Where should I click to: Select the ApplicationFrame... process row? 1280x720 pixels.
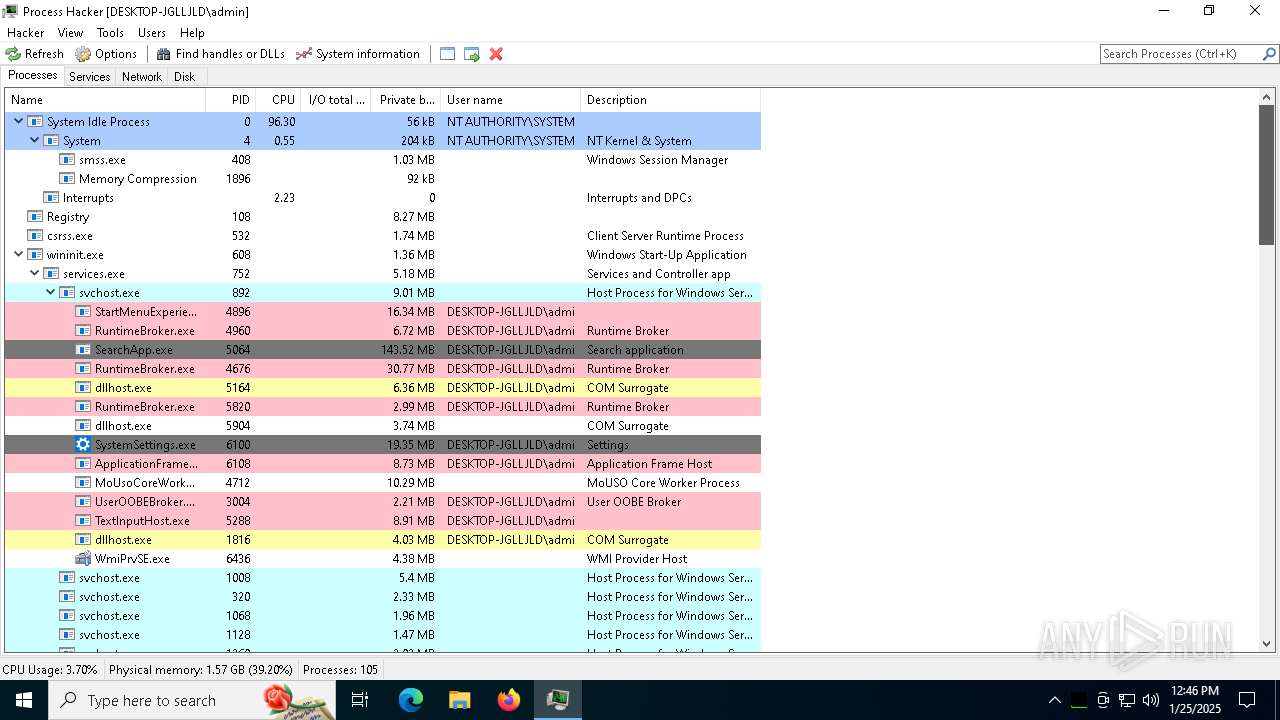pyautogui.click(x=383, y=464)
